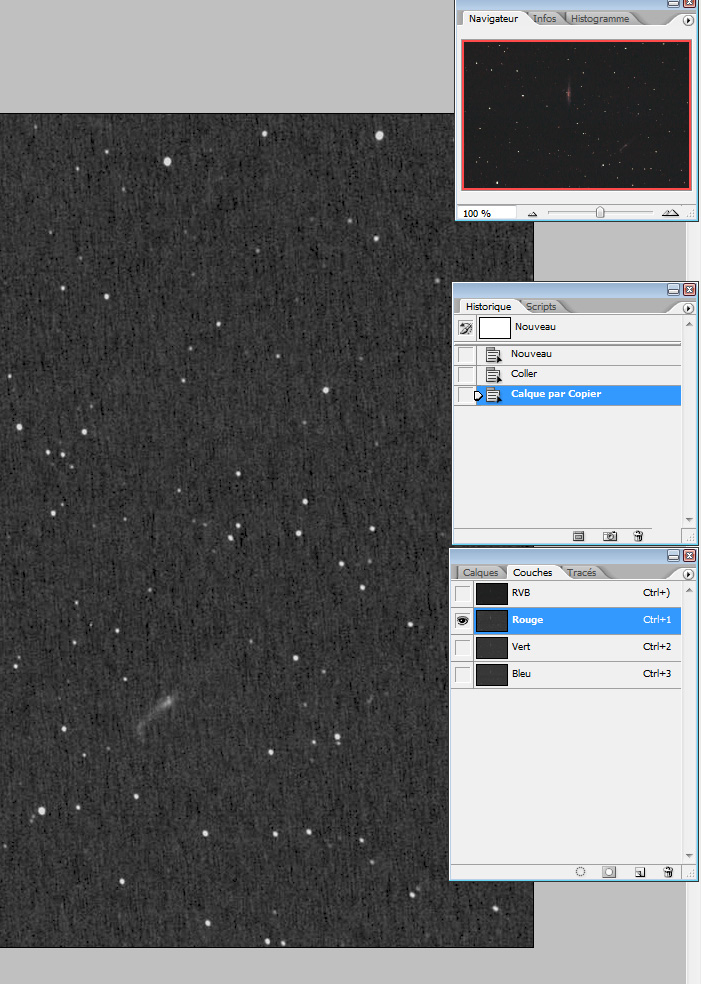Select the Couches tab

(x=532, y=572)
